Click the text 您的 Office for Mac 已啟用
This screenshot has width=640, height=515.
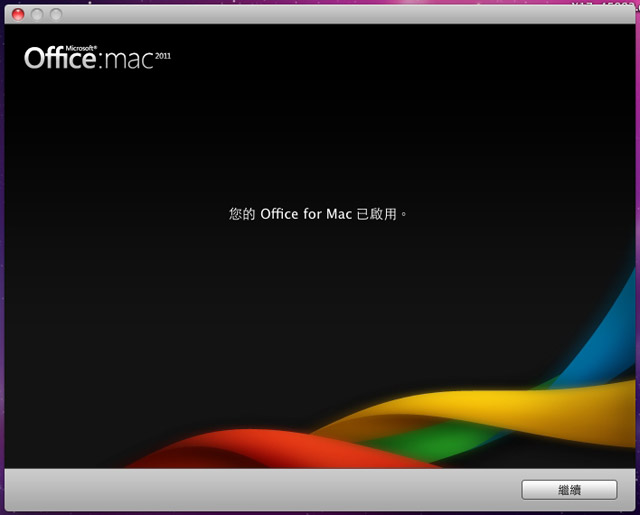click(317, 214)
